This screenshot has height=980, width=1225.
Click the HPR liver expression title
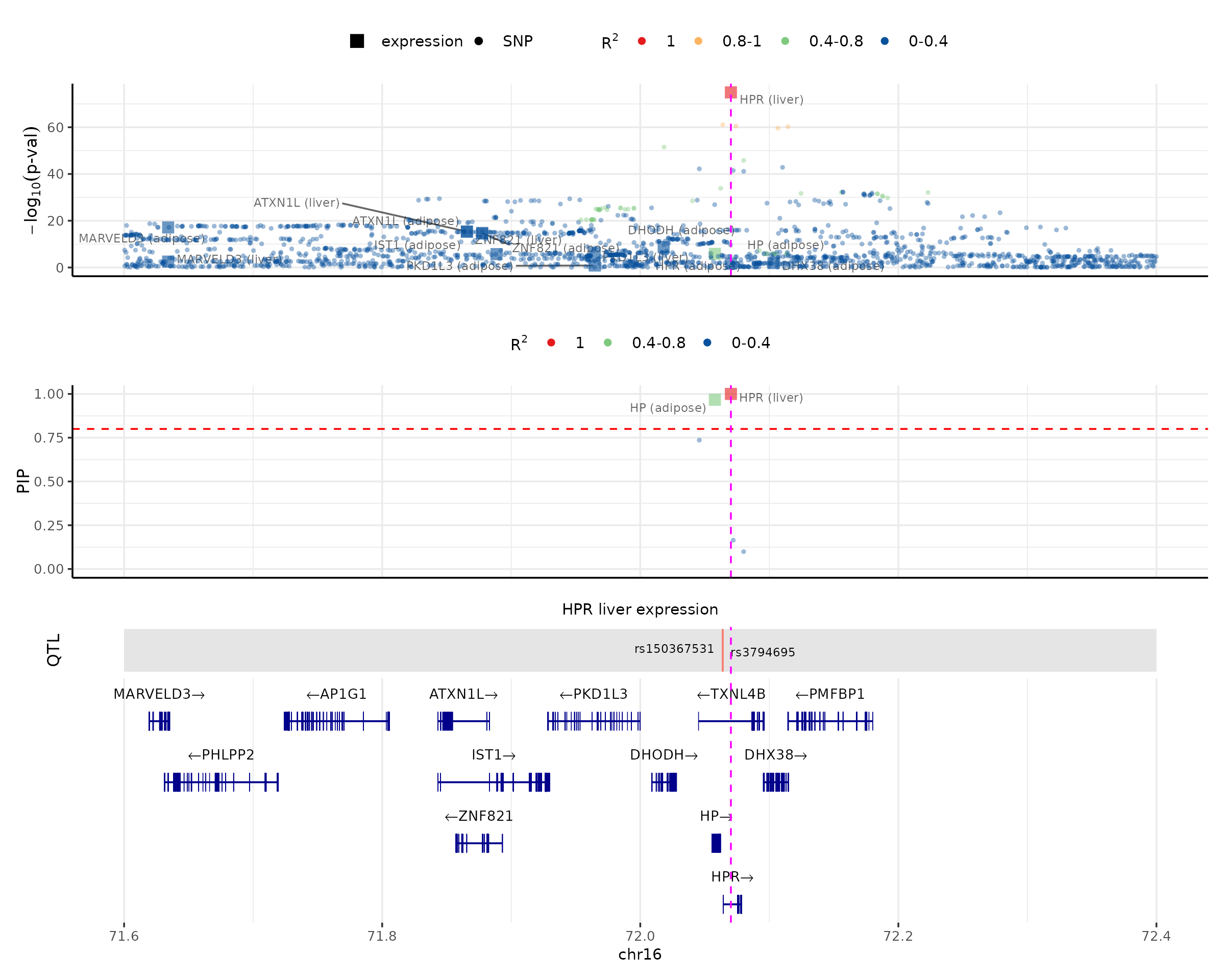[640, 609]
